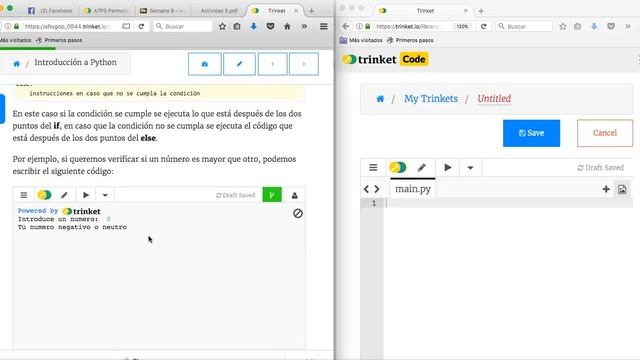Go to previous file tab arrow

click(x=366, y=189)
